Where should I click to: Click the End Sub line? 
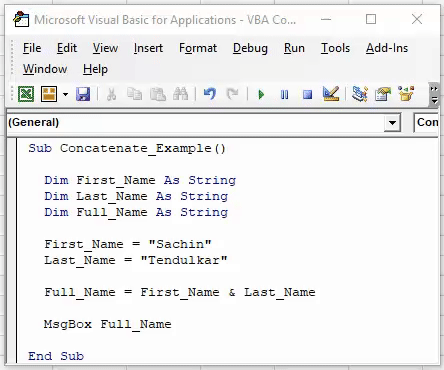(56, 356)
